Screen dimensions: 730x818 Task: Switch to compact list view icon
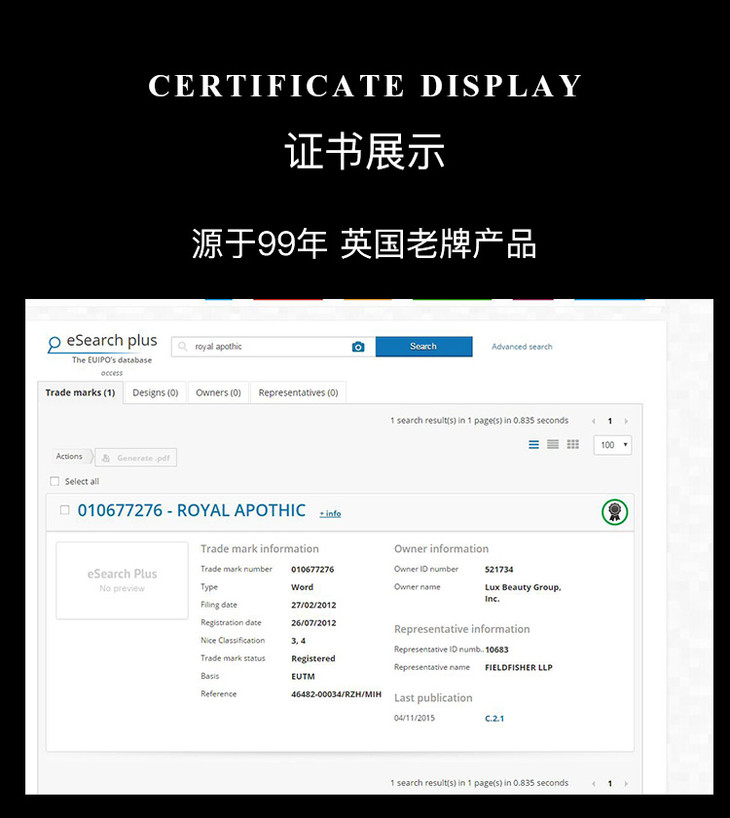coord(553,445)
